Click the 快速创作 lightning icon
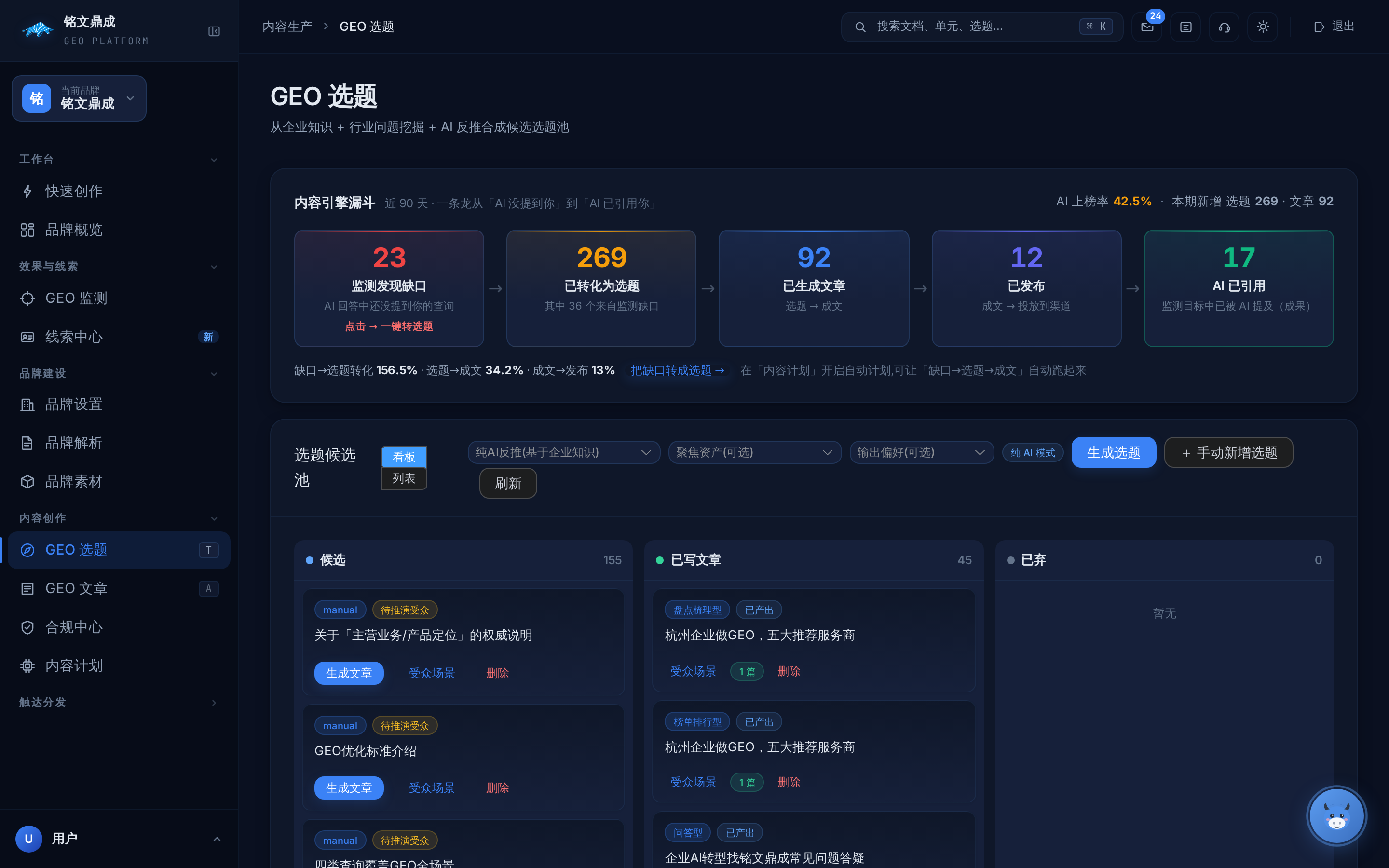The height and width of the screenshot is (868, 1389). [27, 191]
